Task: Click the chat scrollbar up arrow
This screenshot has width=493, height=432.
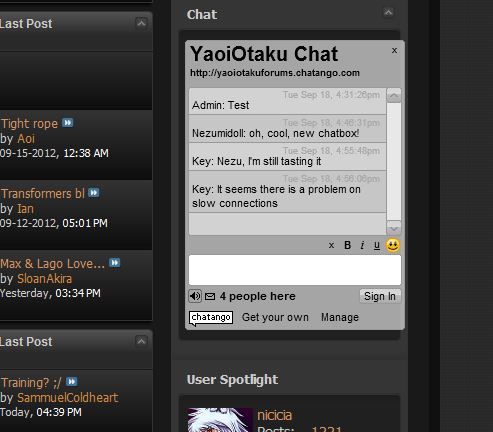Action: [x=394, y=96]
